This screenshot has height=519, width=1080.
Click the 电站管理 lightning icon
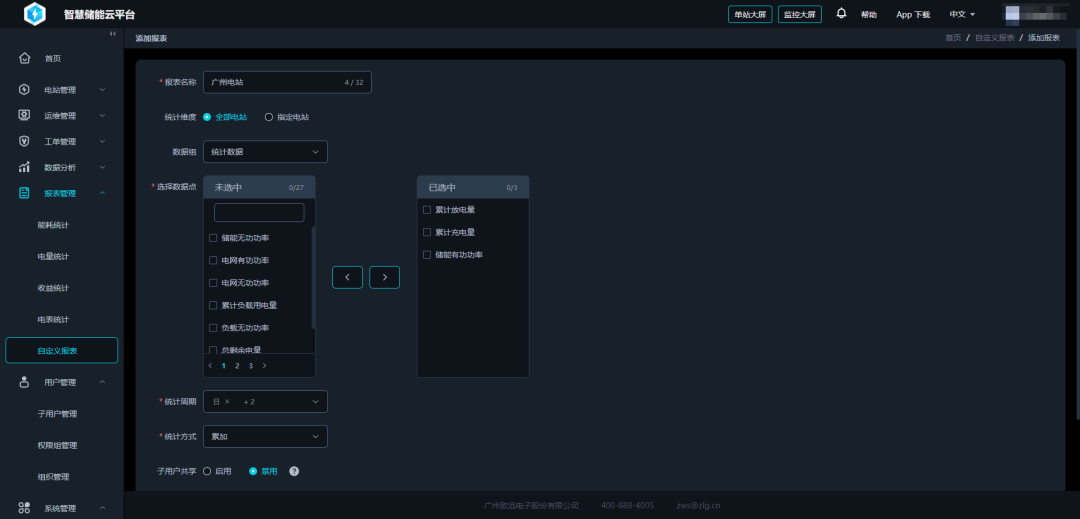(x=24, y=89)
